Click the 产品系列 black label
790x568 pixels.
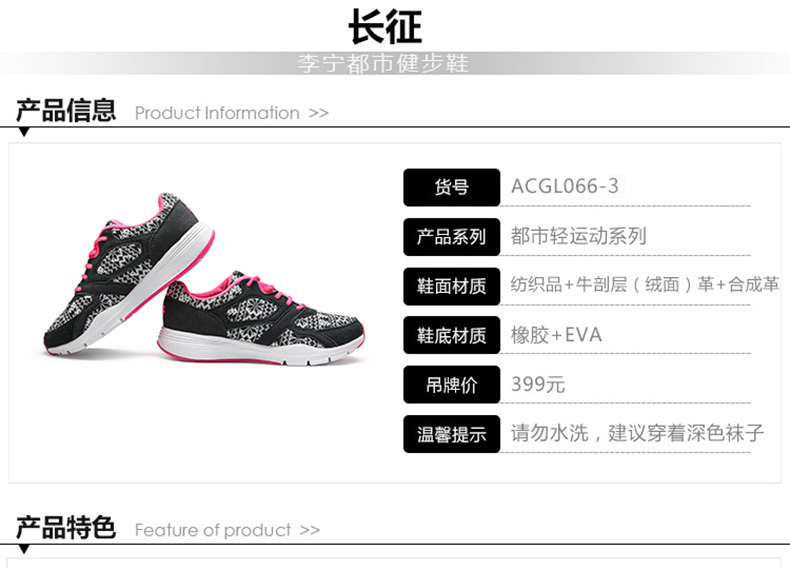451,236
